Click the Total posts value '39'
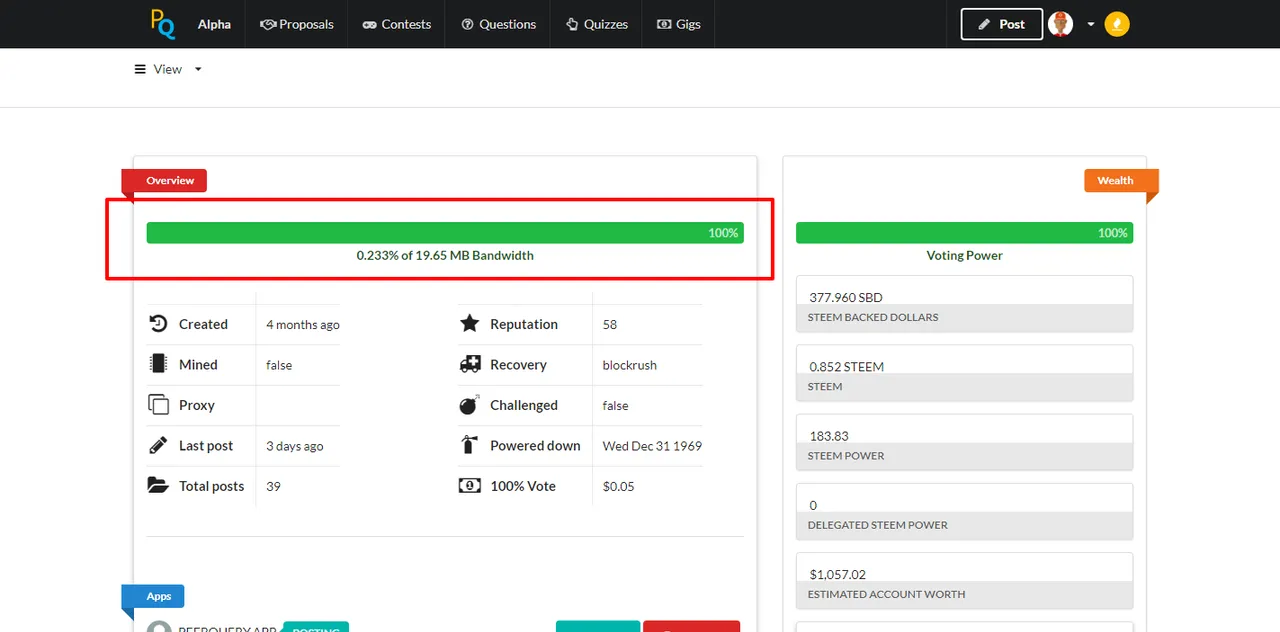 (x=273, y=486)
